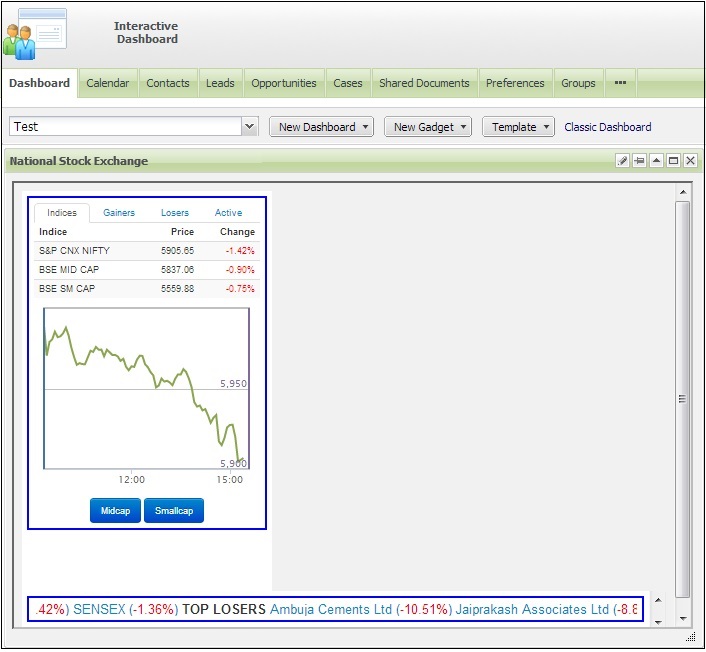The image size is (706, 652).
Task: Click the -0.90% change value
Action: (240, 270)
